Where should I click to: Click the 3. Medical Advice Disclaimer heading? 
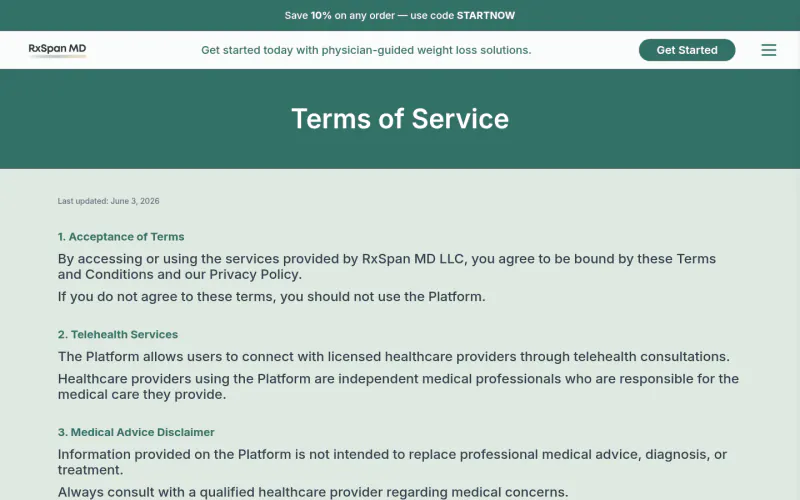pyautogui.click(x=136, y=432)
